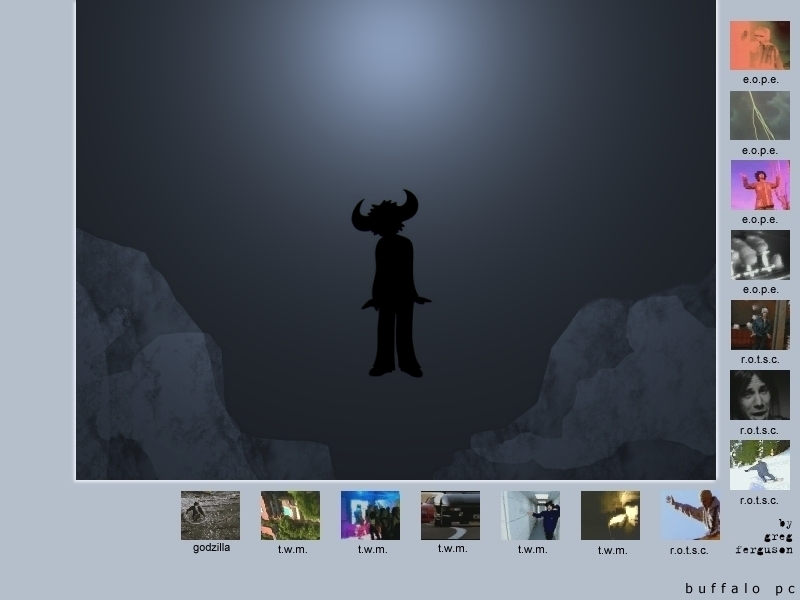The height and width of the screenshot is (600, 800).
Task: Click the r.o.t.s.c. caption in the bottom row
Action: pos(689,551)
